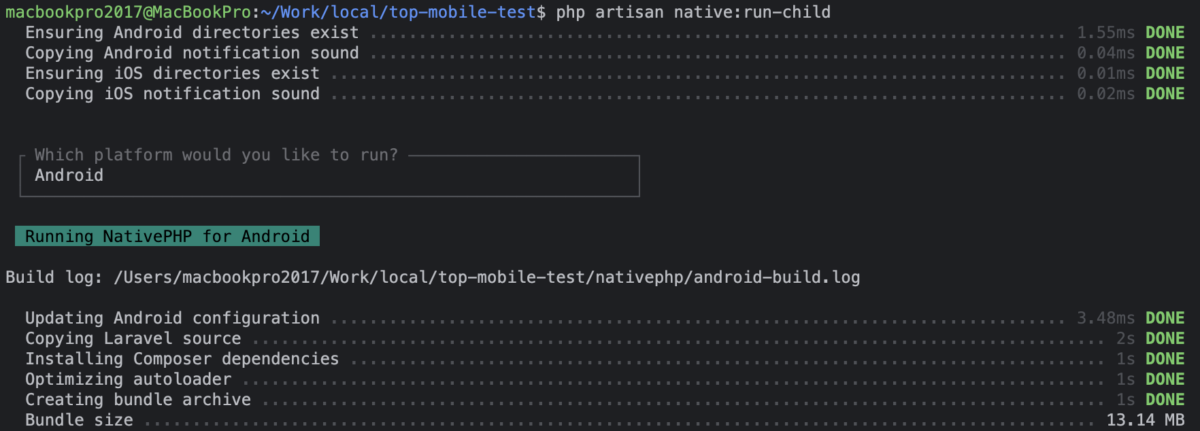Click the 'Installing Composer dependencies' line
This screenshot has width=1200, height=431.
pos(182,359)
